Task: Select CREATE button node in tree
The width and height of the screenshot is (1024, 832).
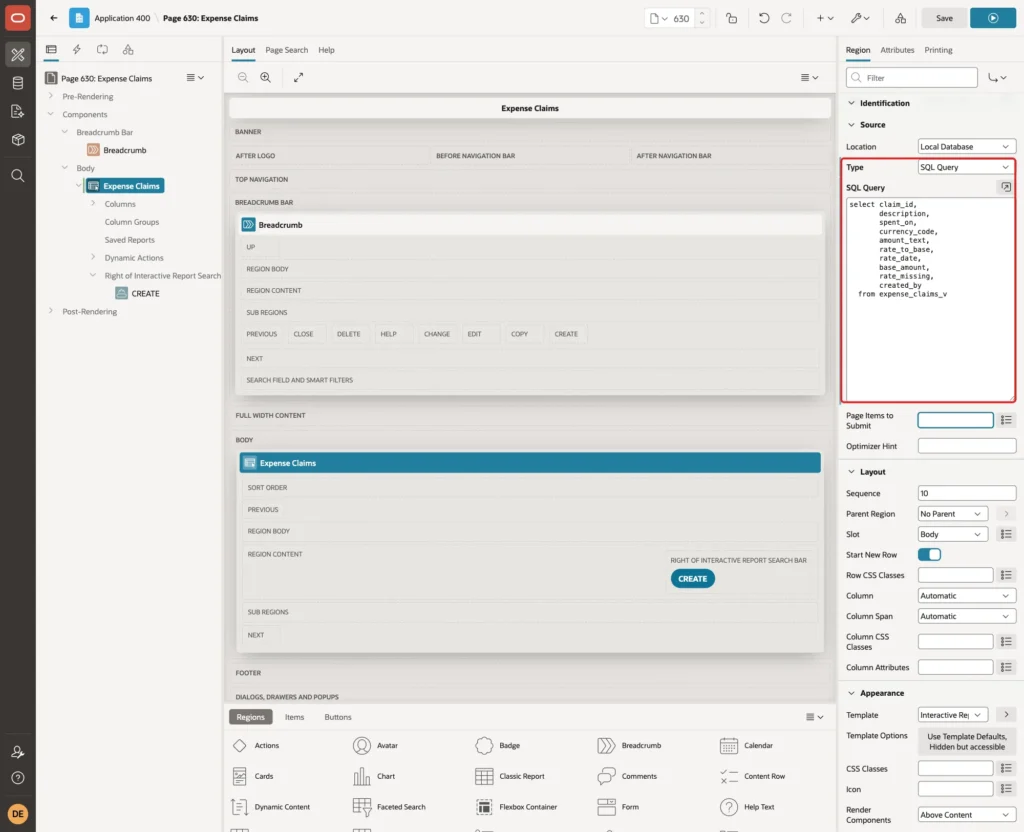Action: point(145,294)
